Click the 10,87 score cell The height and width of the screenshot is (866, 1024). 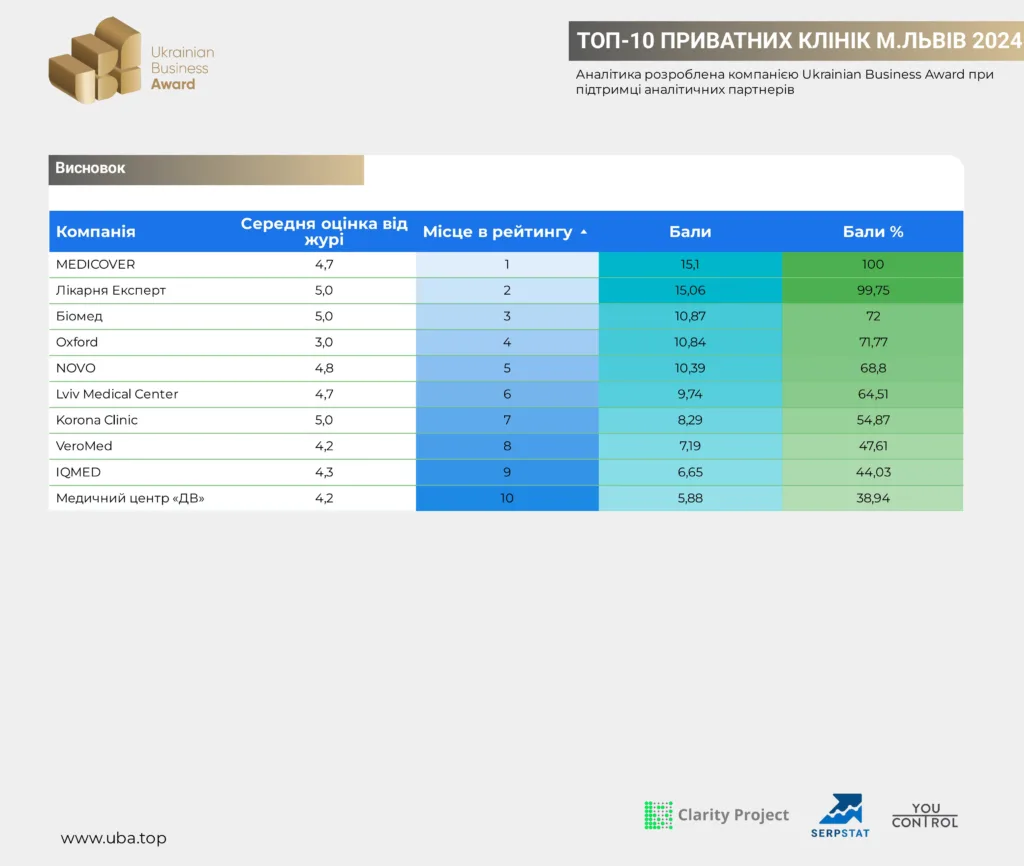pyautogui.click(x=690, y=316)
